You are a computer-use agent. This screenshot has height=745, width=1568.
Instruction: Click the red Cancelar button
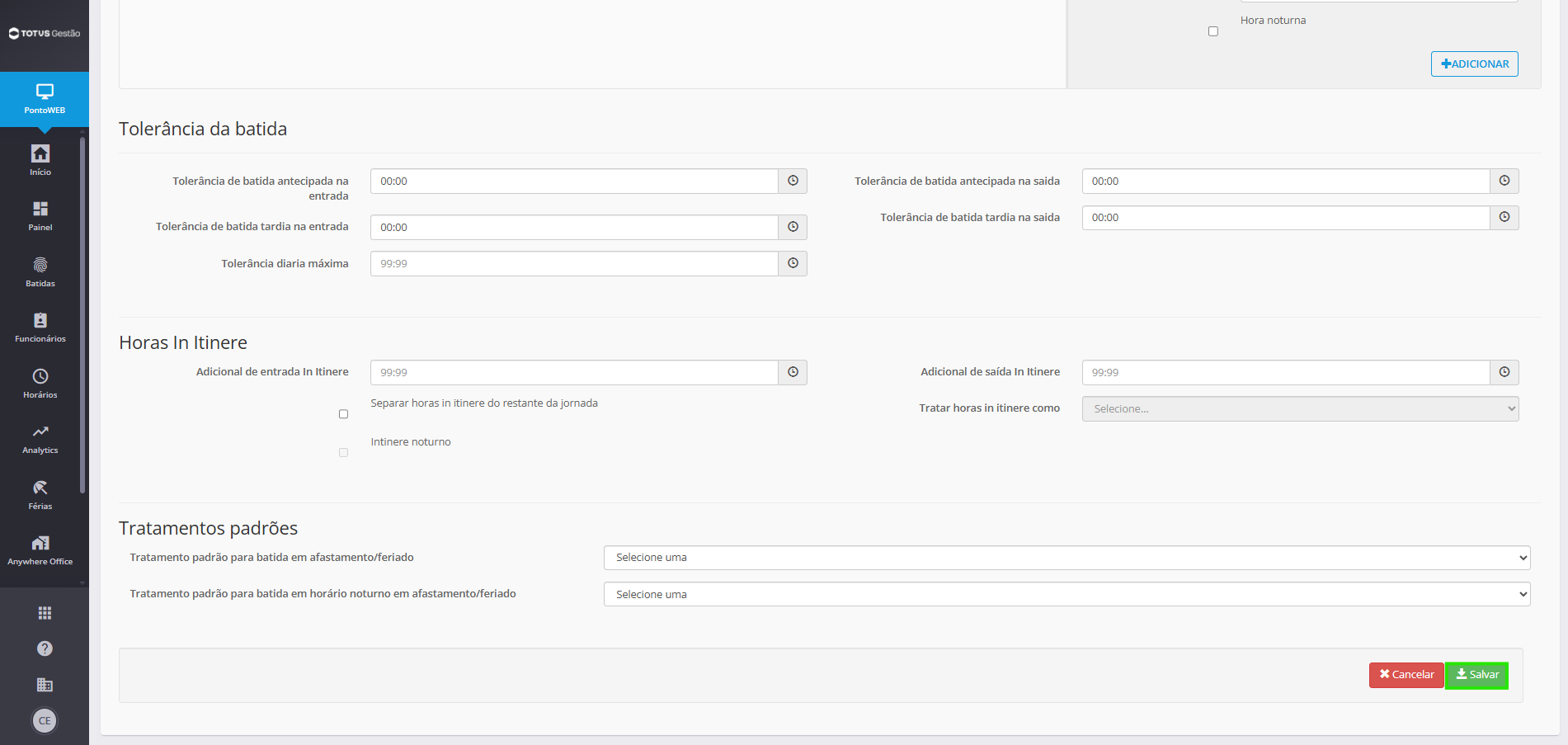coord(1406,675)
